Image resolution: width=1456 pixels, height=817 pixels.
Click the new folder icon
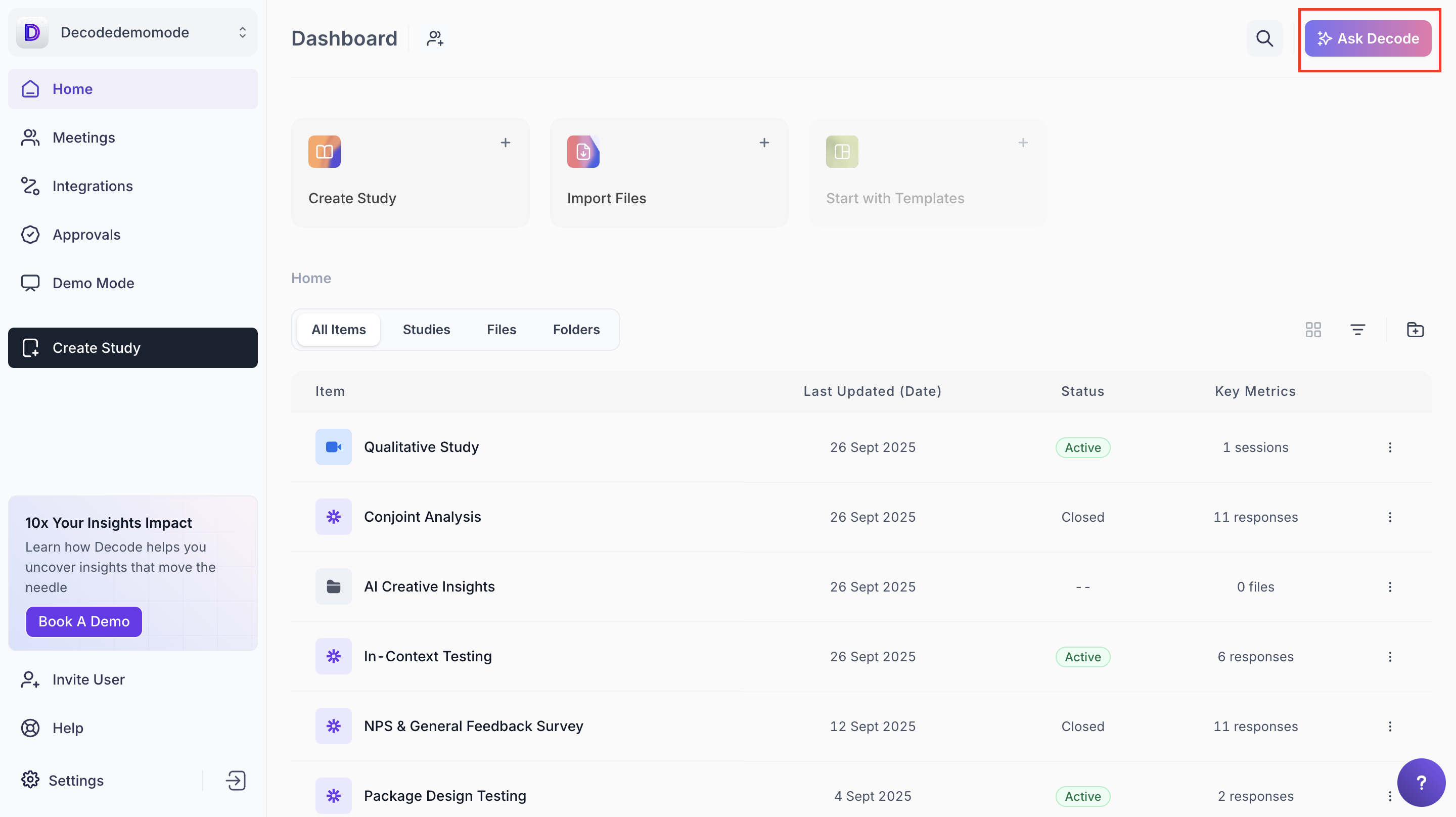coord(1415,330)
